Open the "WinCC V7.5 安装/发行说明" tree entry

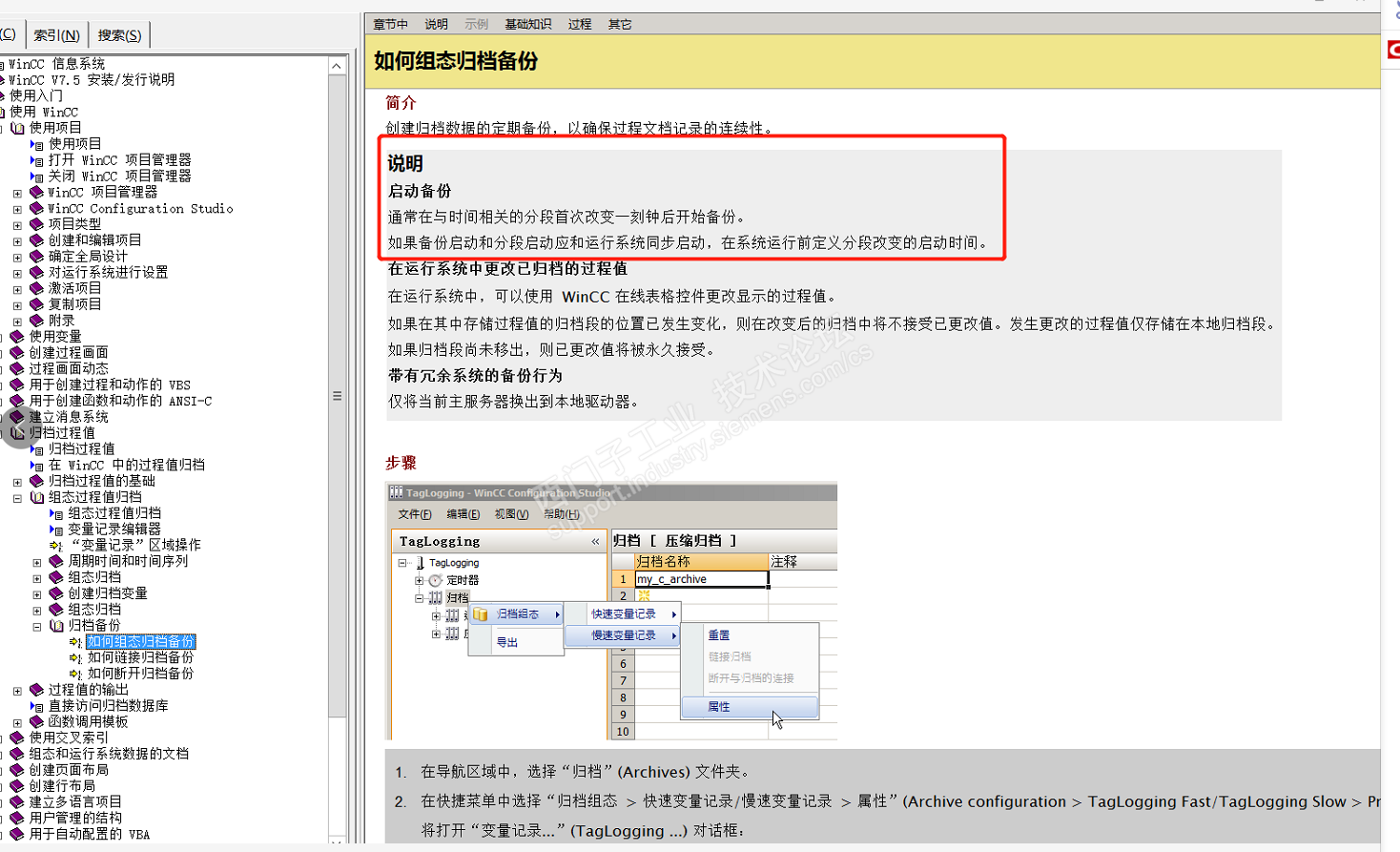[92, 80]
